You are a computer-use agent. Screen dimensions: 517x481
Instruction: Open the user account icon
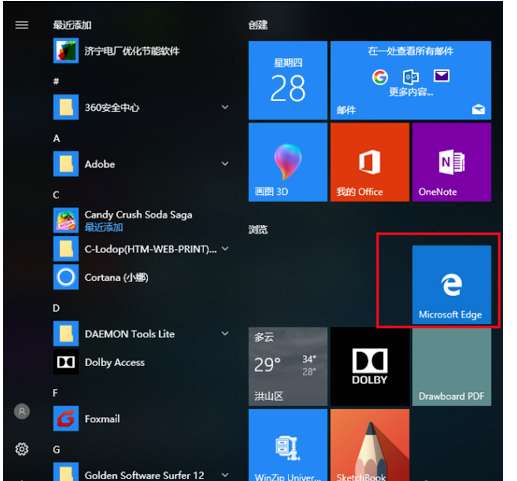tap(22, 412)
